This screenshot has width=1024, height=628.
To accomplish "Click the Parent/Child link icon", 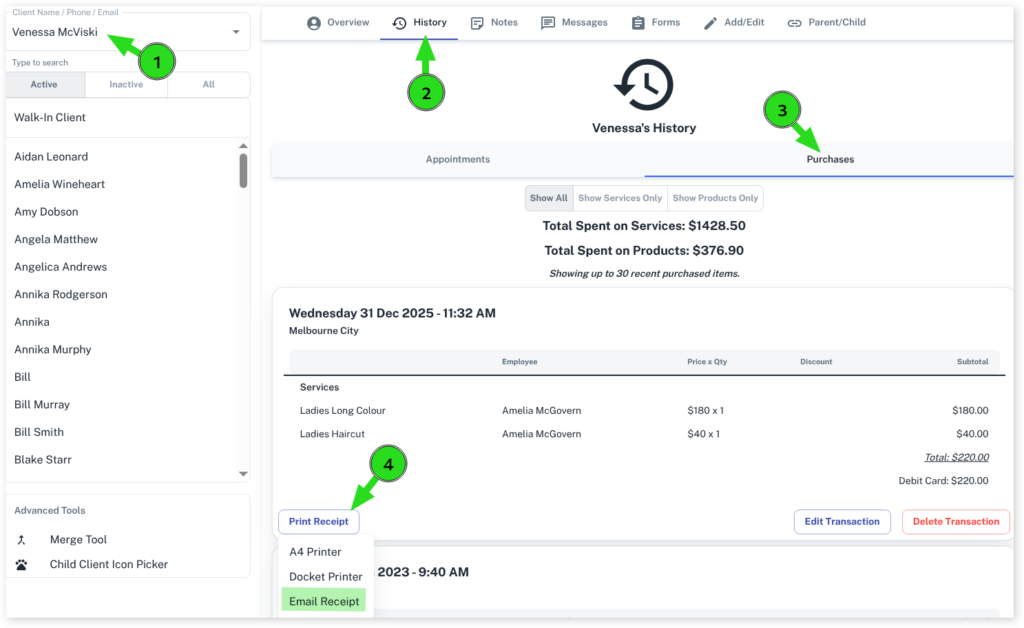I will coord(794,23).
